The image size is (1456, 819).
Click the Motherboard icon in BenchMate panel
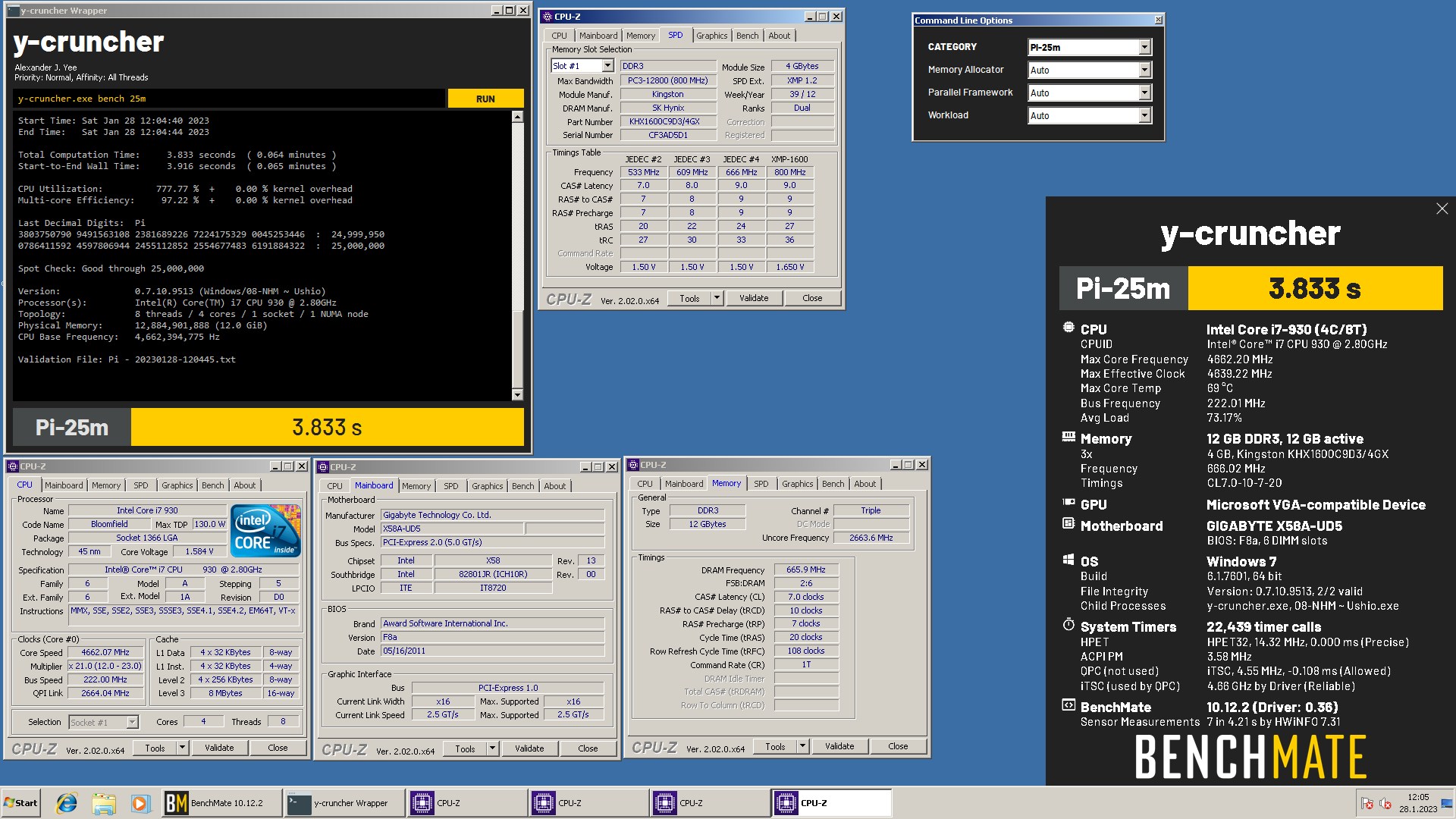pyautogui.click(x=1068, y=524)
